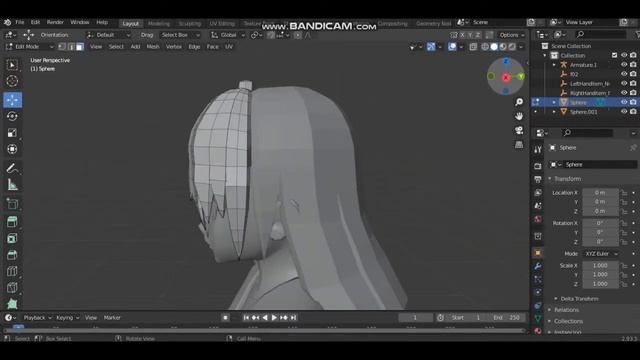The height and width of the screenshot is (360, 640).
Task: Select the Select Box tool in toolbar
Action: (12, 65)
